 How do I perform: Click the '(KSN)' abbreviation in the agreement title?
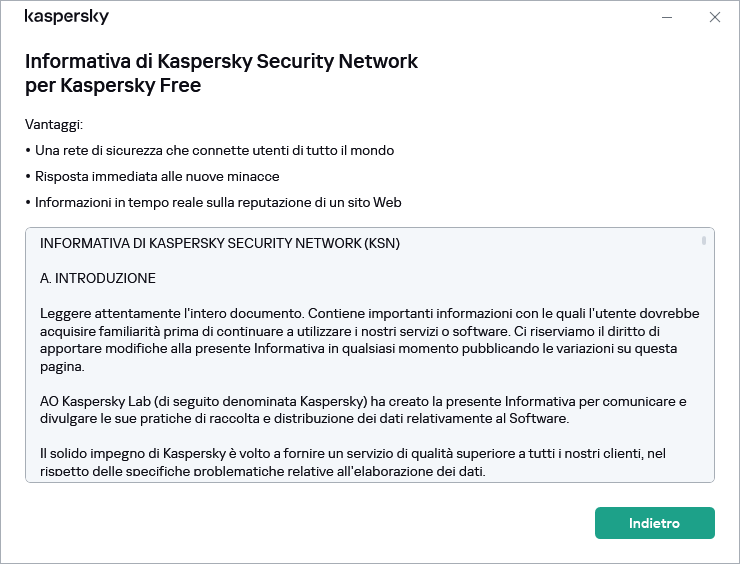382,243
